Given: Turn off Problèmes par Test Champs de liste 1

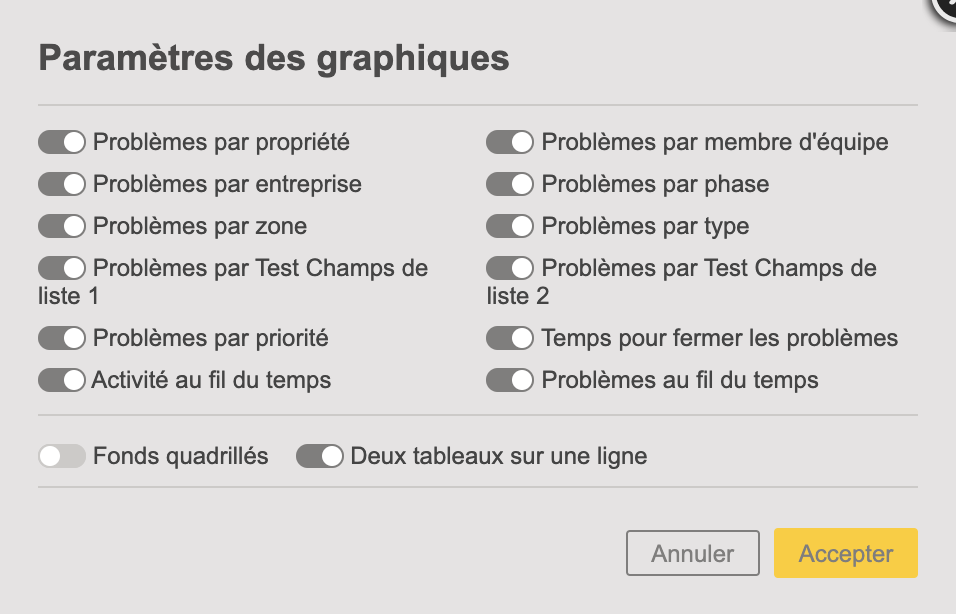Looking at the screenshot, I should pyautogui.click(x=62, y=268).
